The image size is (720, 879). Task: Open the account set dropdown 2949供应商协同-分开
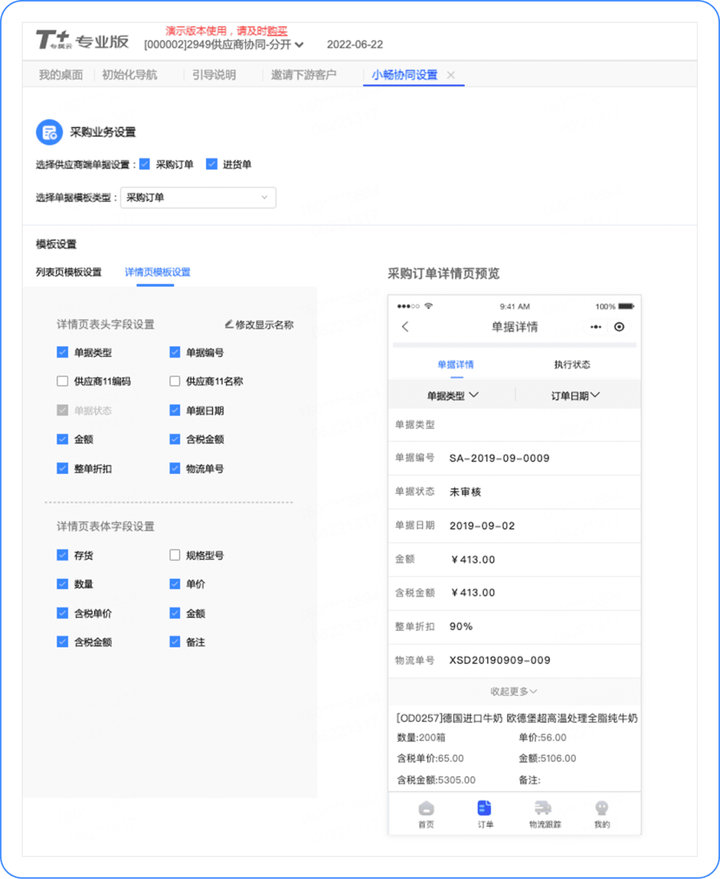(224, 44)
